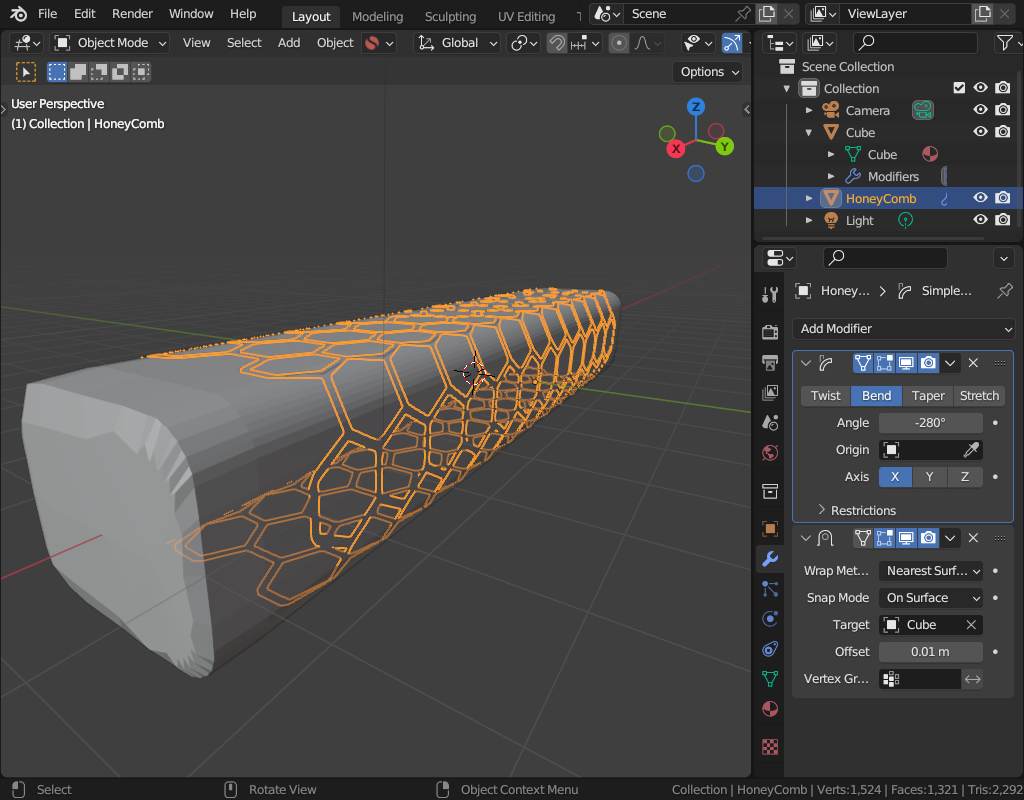Expand the Camera tree item

808,110
